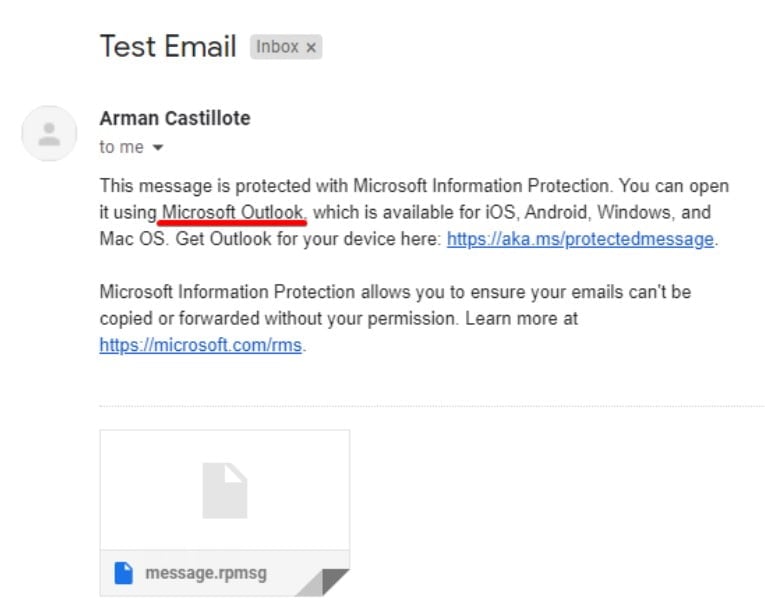765x610 pixels.
Task: Click the Test Email subject heading
Action: click(168, 47)
